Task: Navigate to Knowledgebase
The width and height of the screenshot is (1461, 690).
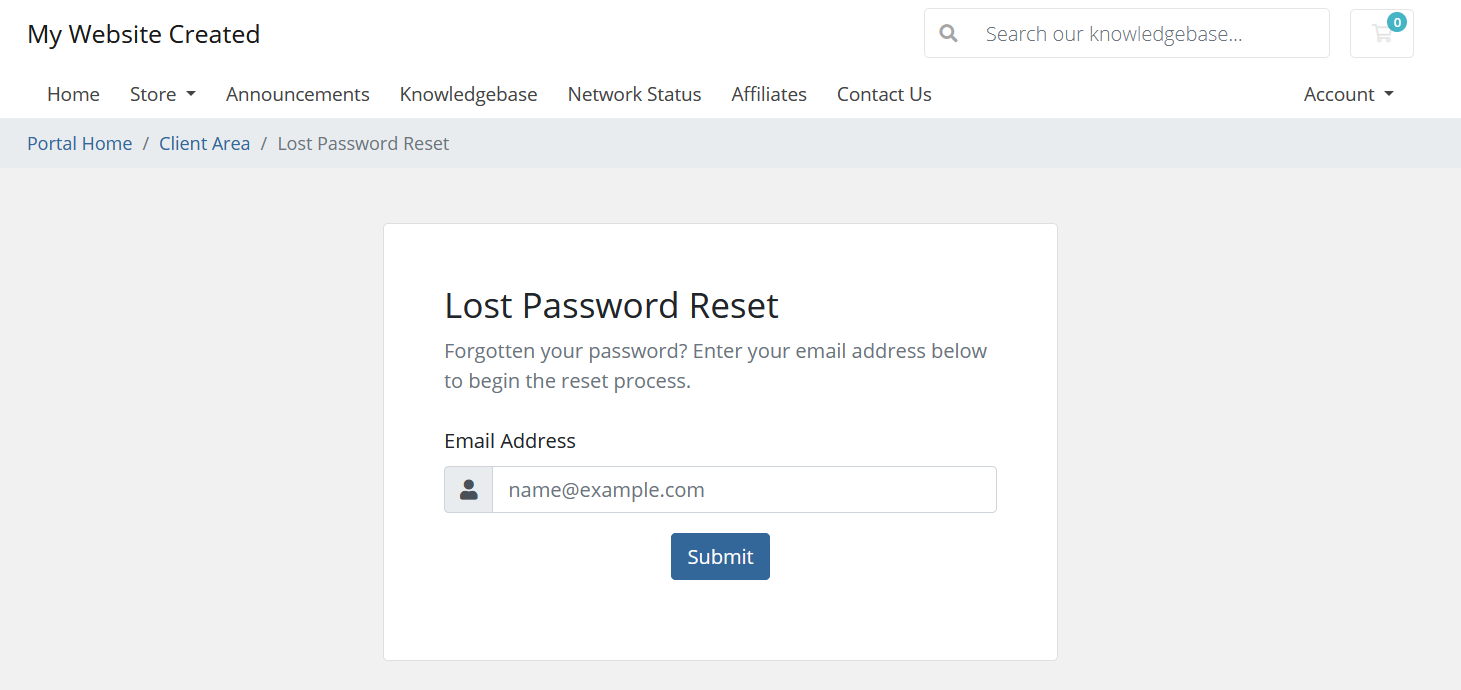Action: click(468, 94)
